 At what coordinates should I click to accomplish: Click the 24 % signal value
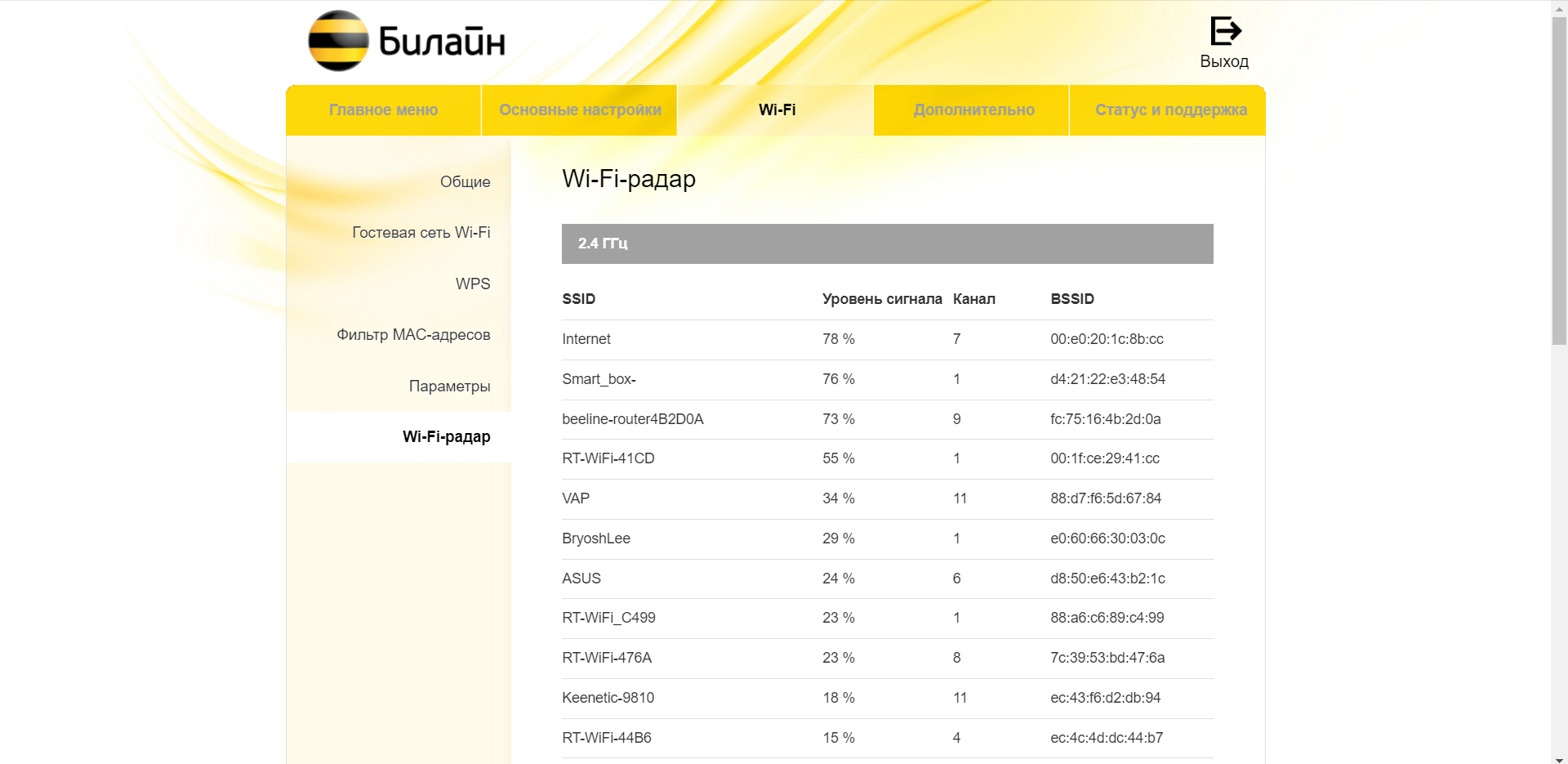click(x=838, y=579)
